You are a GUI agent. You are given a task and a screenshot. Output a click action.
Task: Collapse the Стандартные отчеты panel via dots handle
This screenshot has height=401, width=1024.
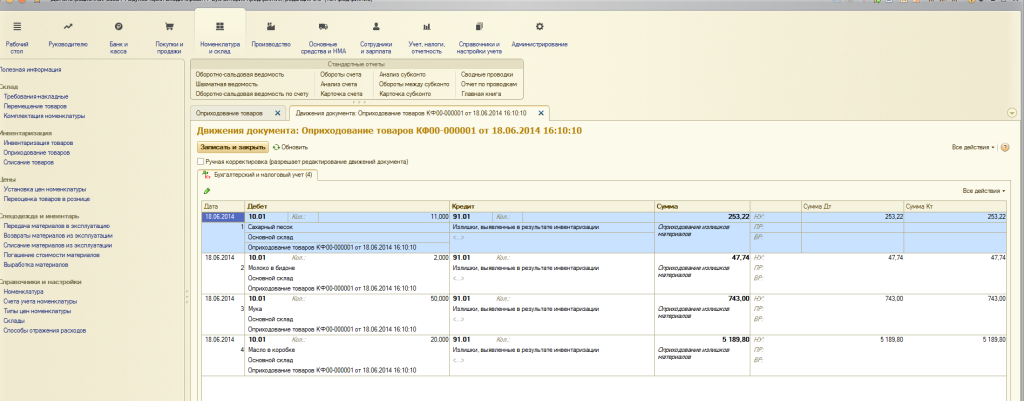point(358,102)
